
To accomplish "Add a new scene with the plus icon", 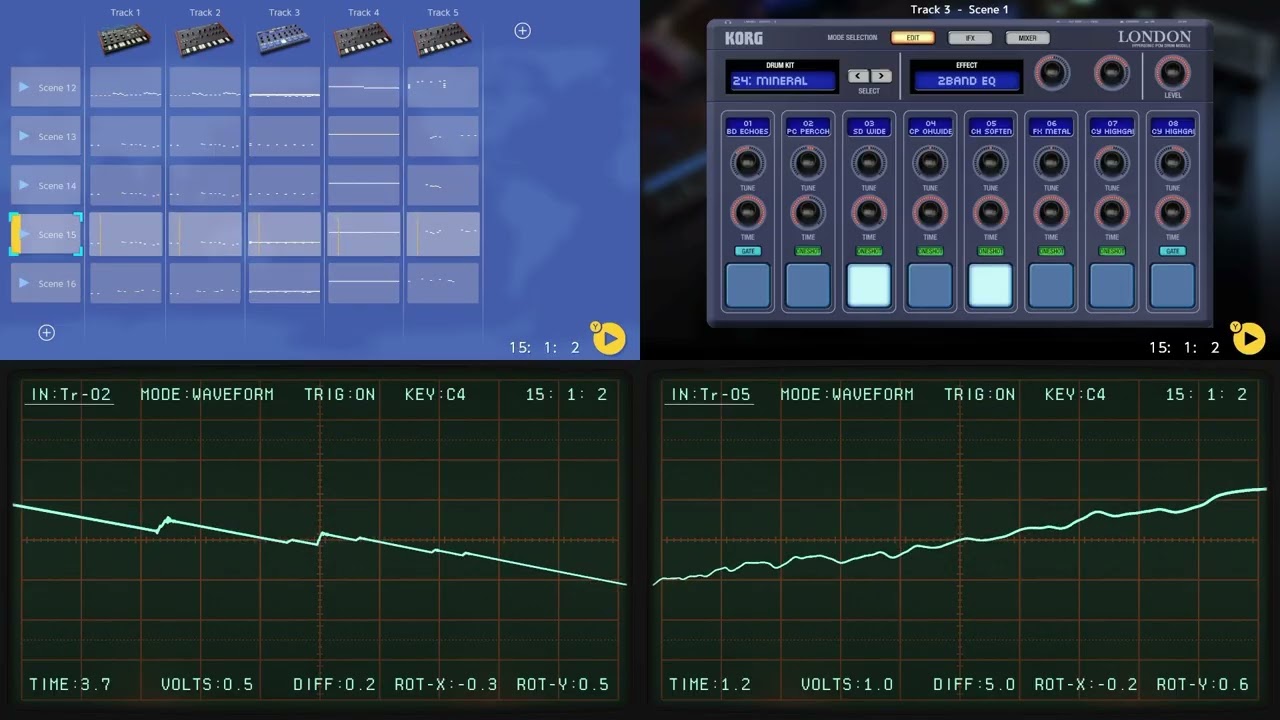I will click(x=46, y=333).
